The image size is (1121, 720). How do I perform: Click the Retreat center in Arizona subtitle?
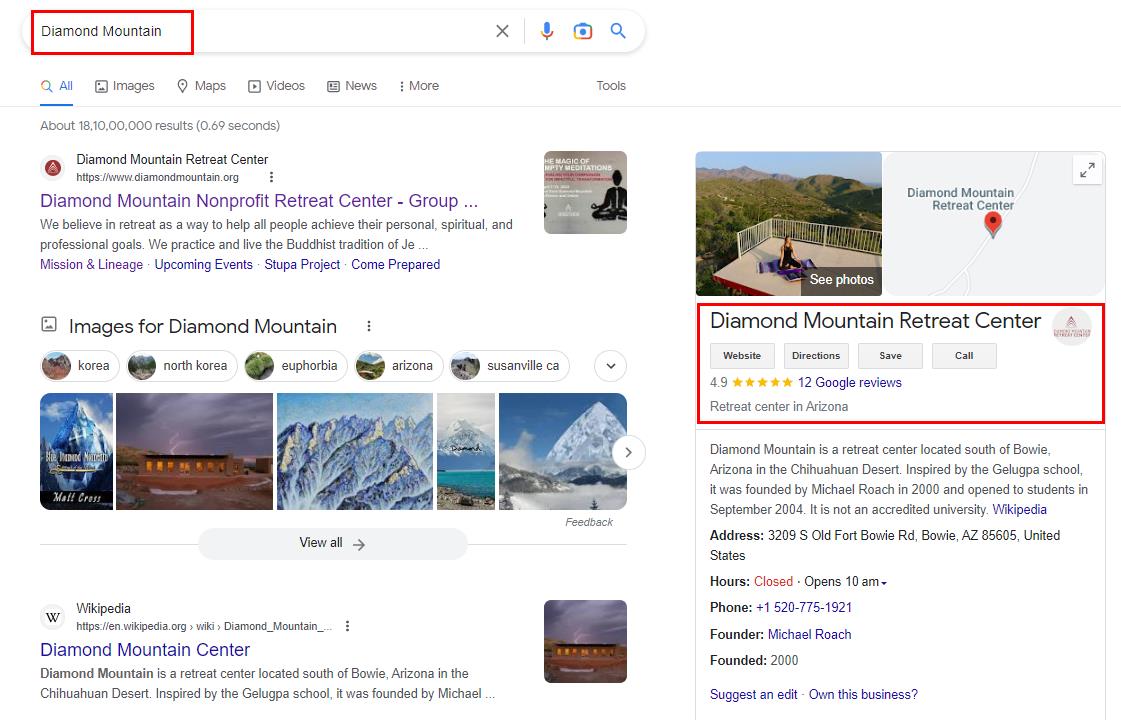[x=779, y=407]
